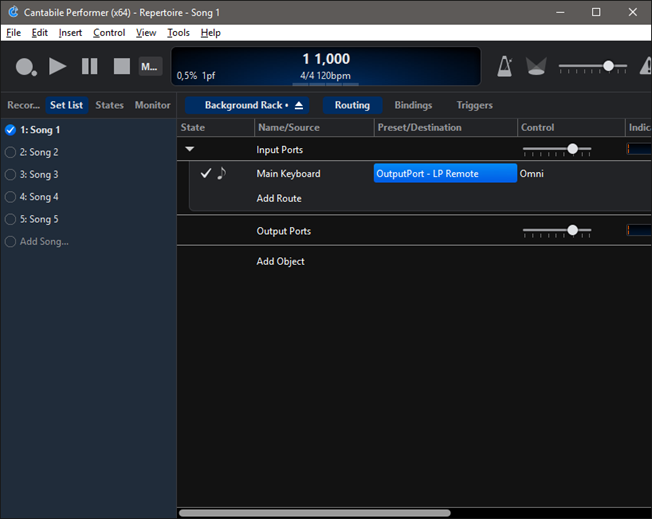The image size is (652, 519).
Task: Open the File menu
Action: point(13,33)
